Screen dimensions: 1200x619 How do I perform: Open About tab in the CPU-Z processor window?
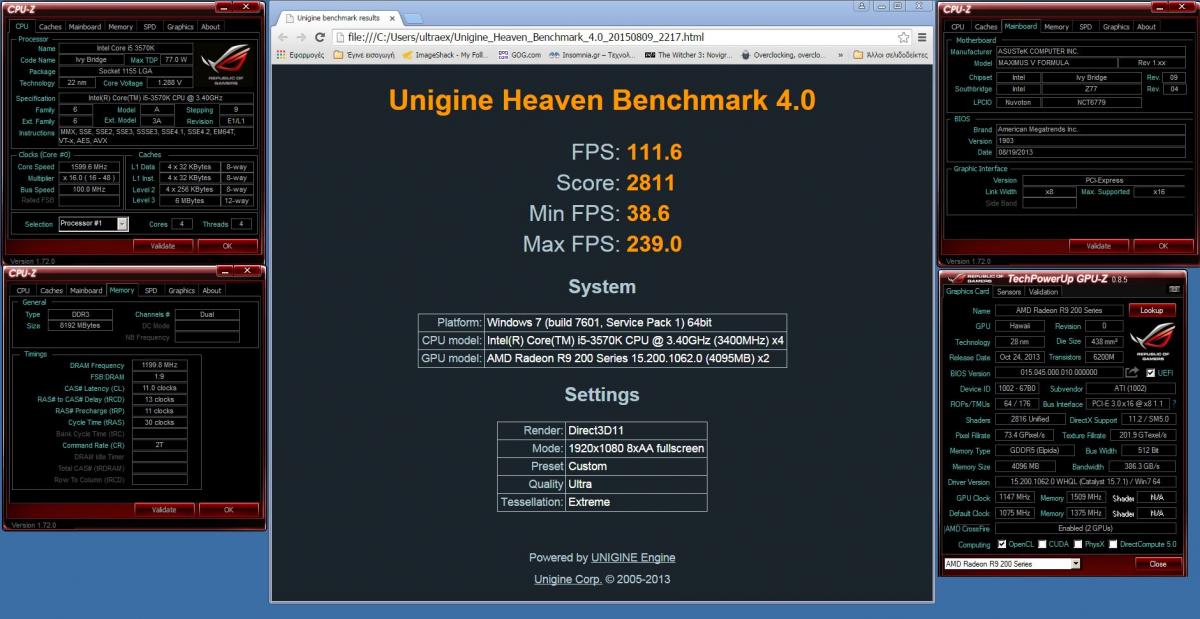pos(211,27)
